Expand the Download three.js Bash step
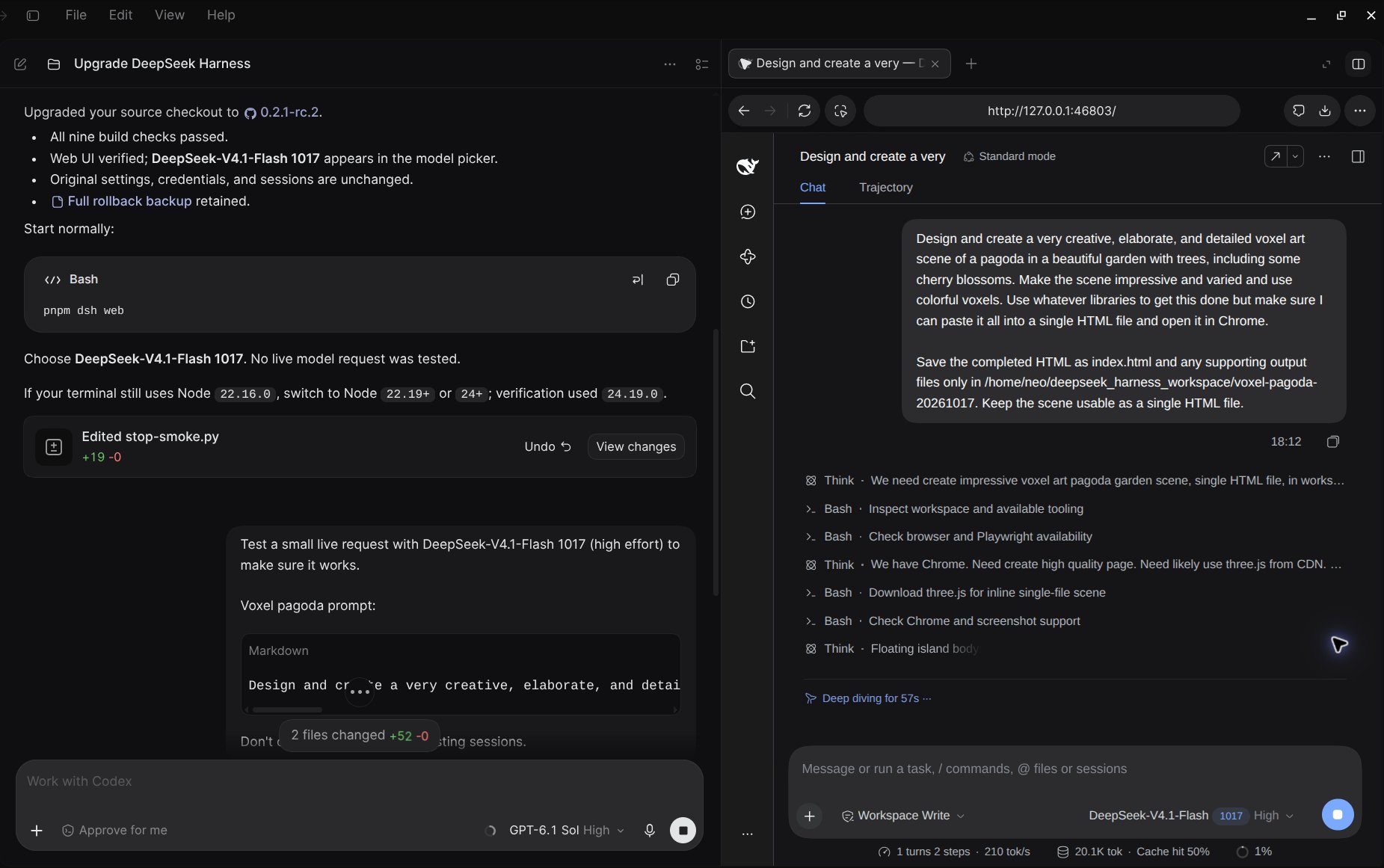This screenshot has width=1384, height=868. [955, 593]
